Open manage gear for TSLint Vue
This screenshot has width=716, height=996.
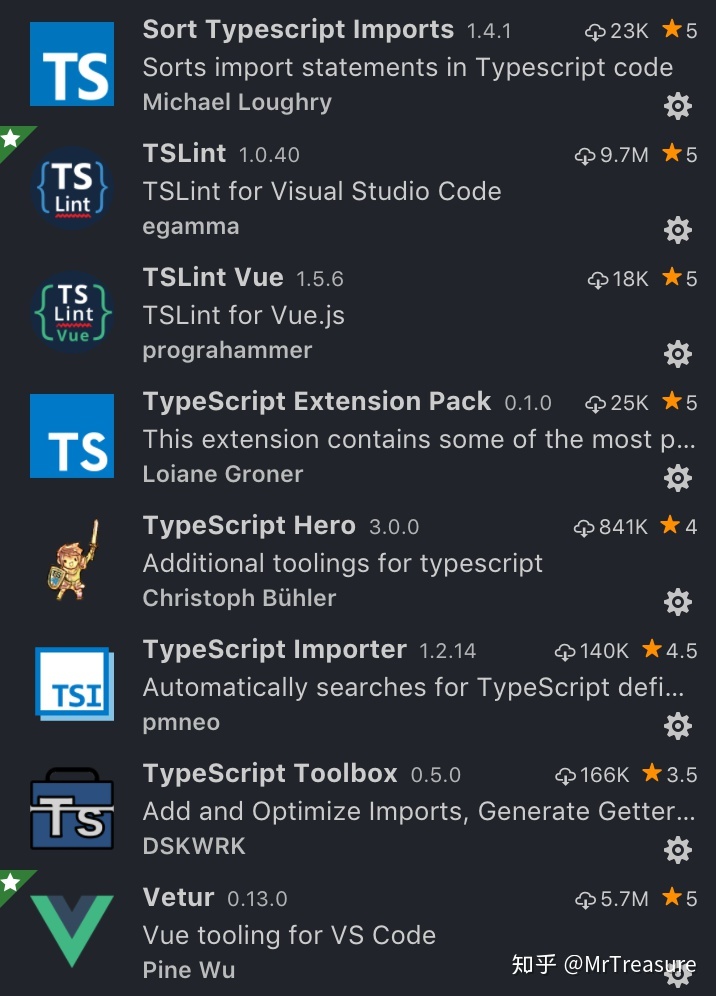[x=677, y=354]
